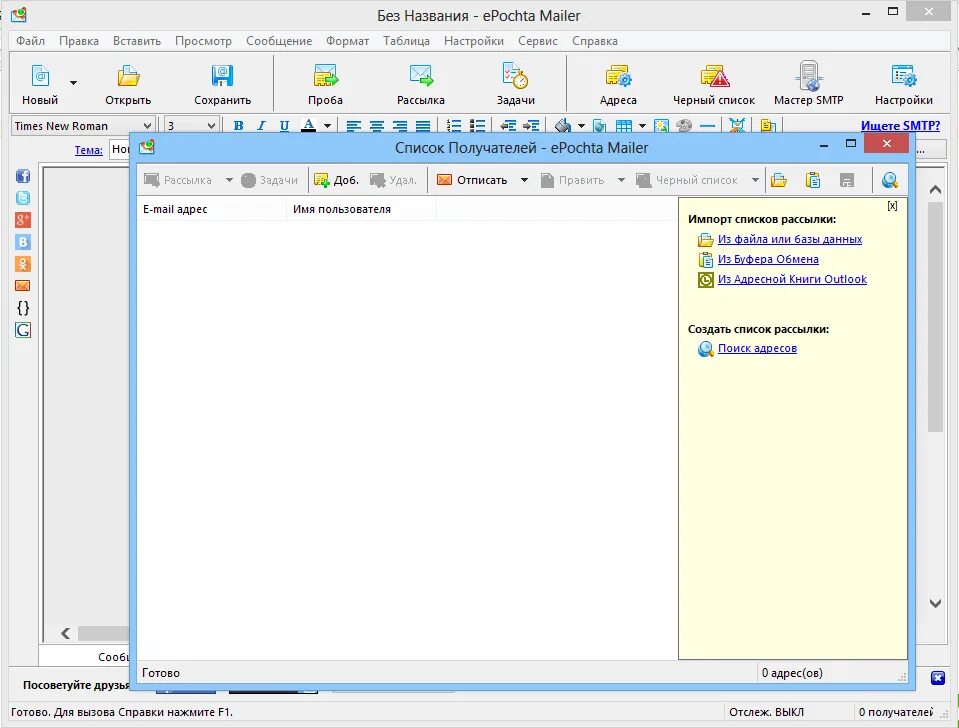959x728 pixels.
Task: Open Задачи (Tasks) in the main toolbar
Action: (x=515, y=76)
